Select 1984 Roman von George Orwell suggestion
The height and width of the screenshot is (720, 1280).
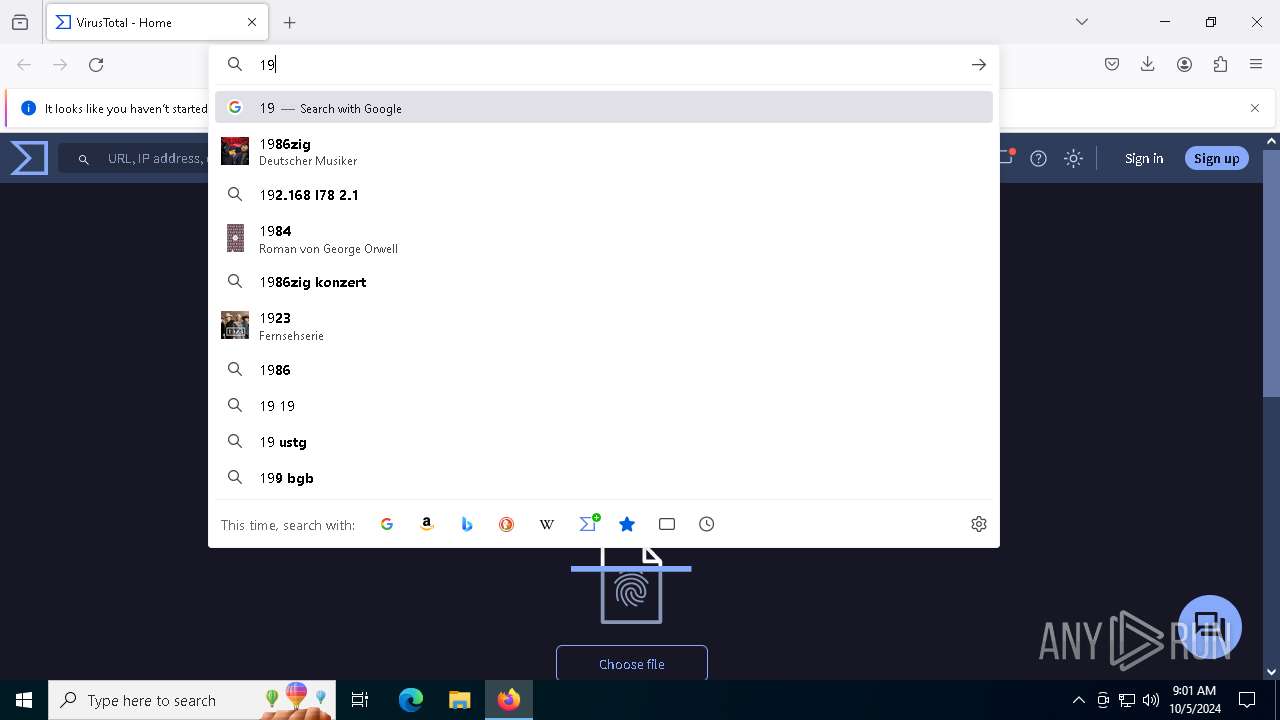[x=604, y=238]
